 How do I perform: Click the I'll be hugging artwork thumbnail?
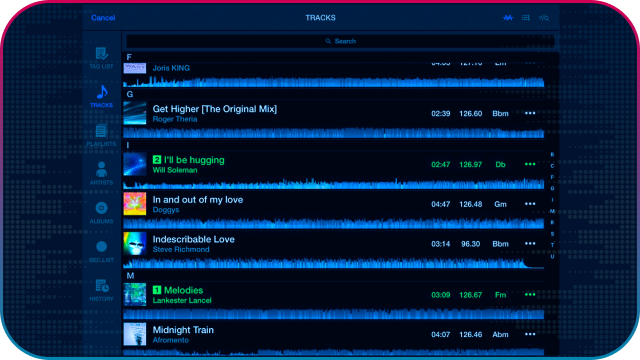tap(135, 164)
